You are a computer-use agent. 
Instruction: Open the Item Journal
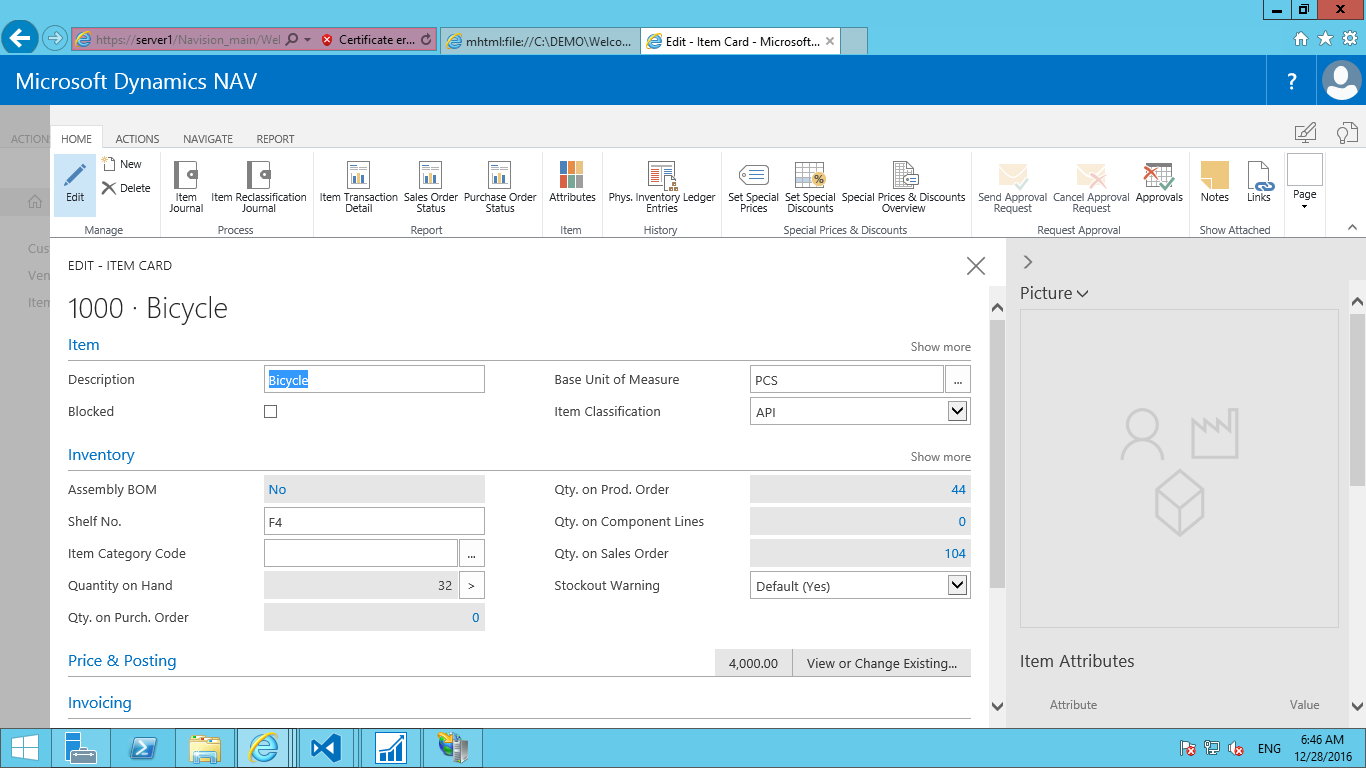(186, 187)
